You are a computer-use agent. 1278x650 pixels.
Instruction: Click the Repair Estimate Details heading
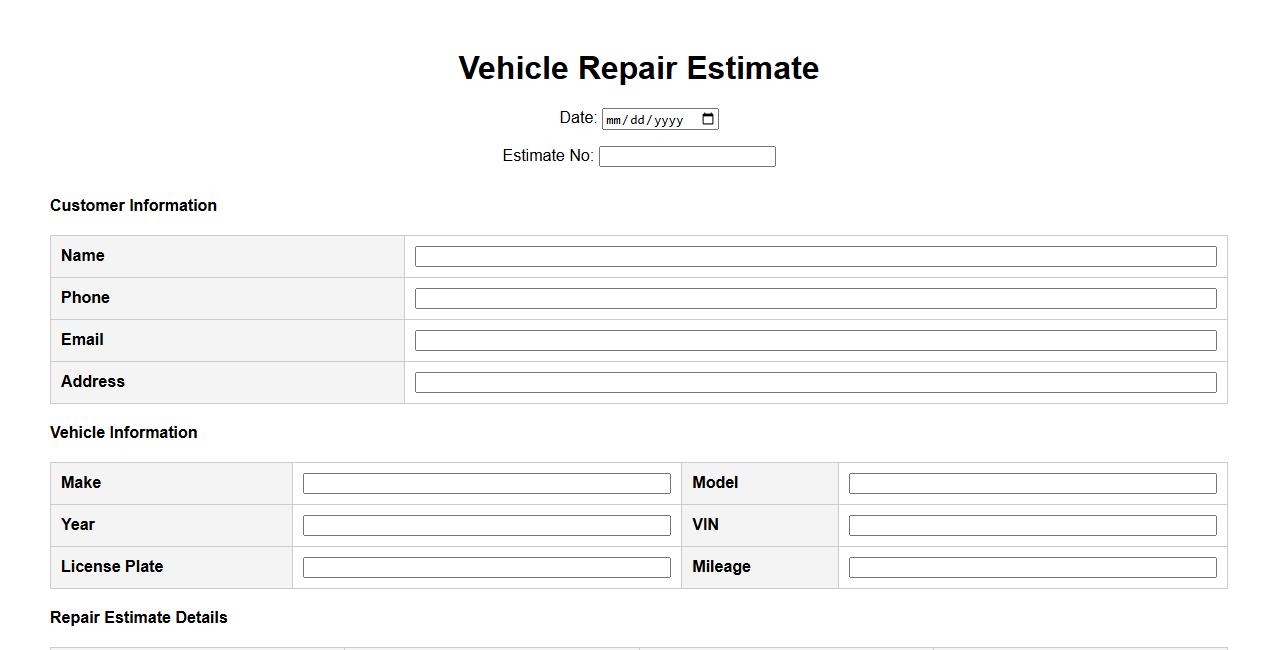139,617
